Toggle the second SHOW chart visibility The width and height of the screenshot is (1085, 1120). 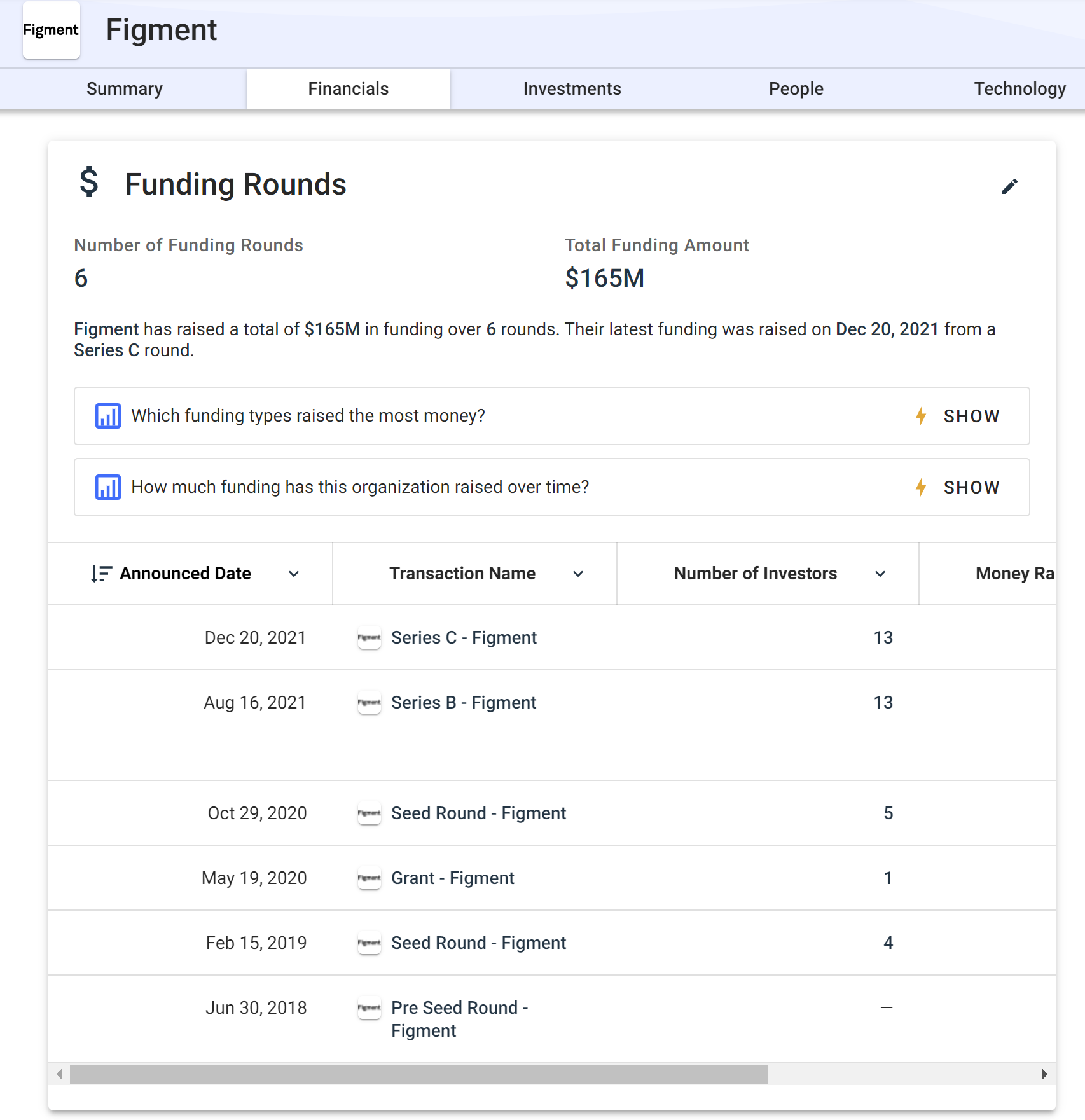tap(971, 487)
